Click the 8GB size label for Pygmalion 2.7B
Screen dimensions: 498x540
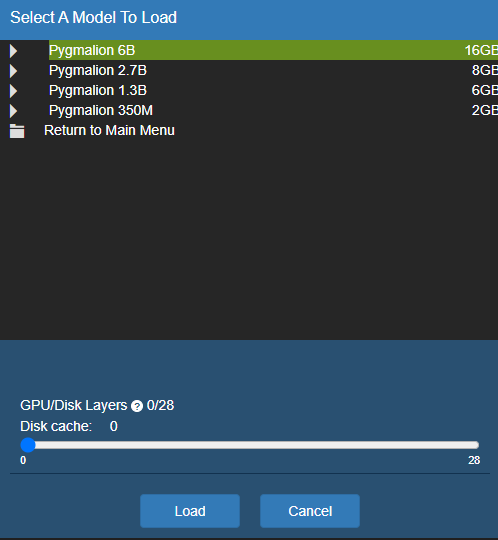(485, 70)
